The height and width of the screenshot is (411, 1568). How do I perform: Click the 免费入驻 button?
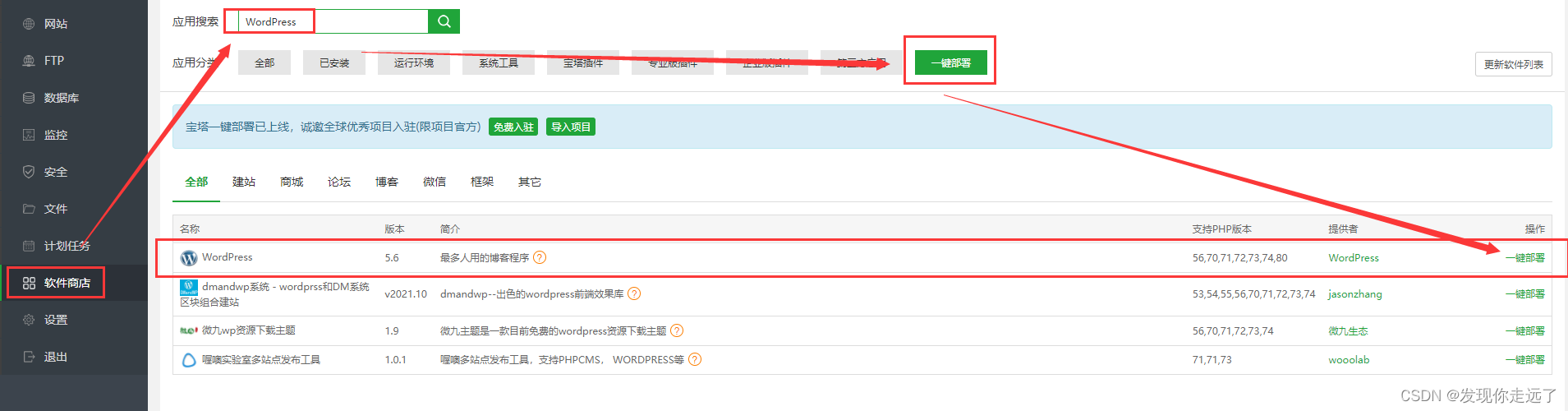[x=513, y=127]
